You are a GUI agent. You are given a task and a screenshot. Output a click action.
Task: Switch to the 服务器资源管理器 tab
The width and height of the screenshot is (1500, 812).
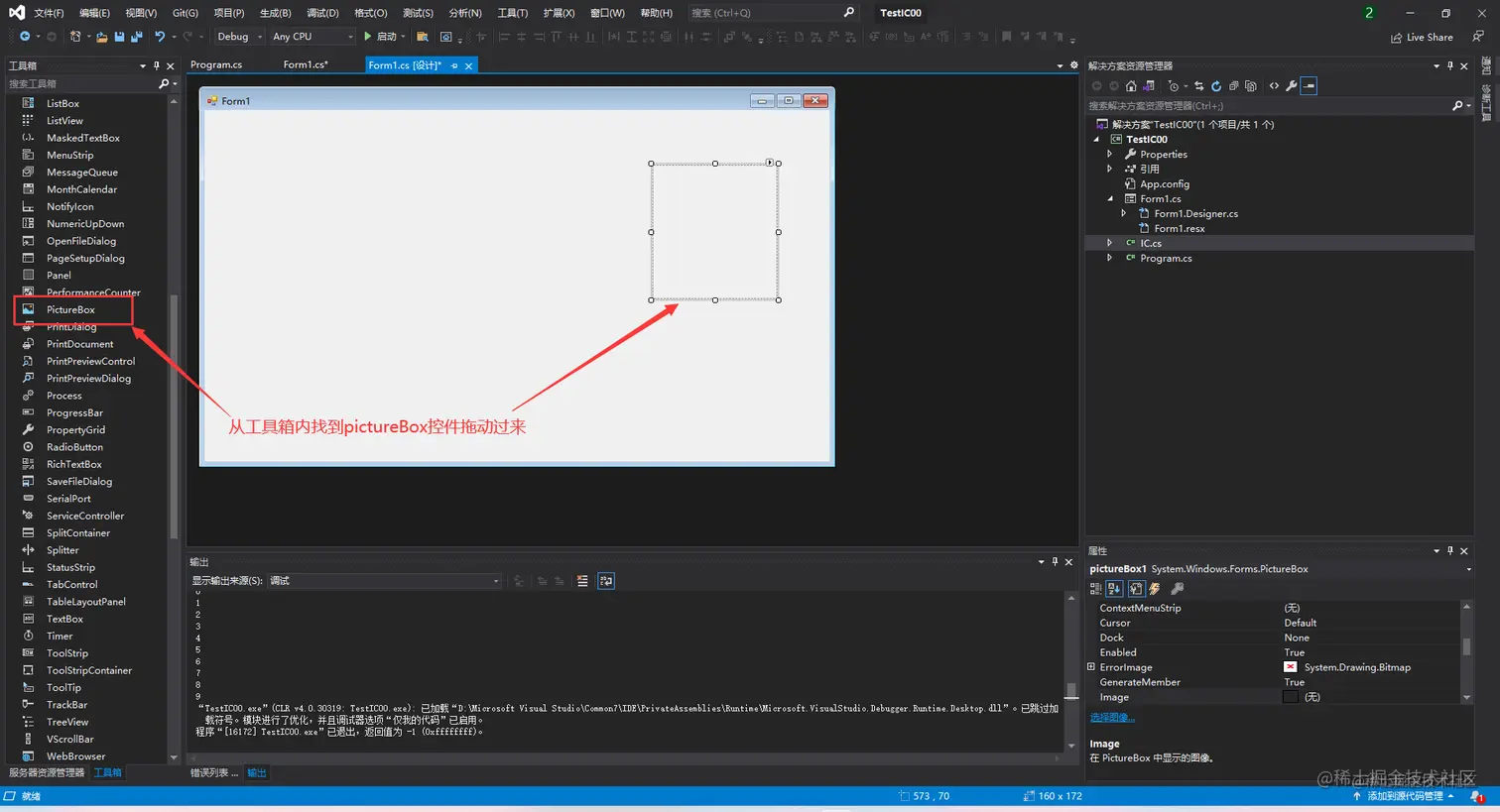[x=47, y=772]
